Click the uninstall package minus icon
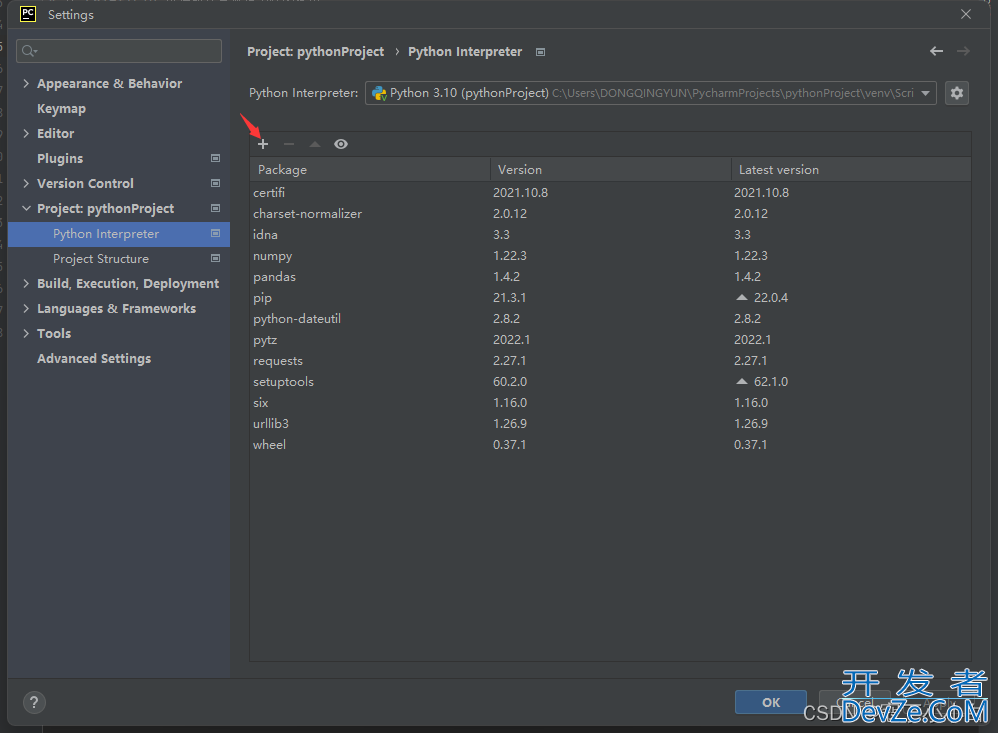The width and height of the screenshot is (998, 733). coord(289,144)
